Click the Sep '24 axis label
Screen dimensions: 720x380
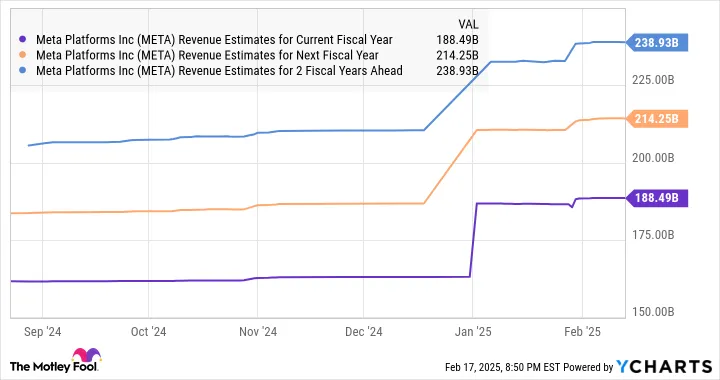pos(42,332)
